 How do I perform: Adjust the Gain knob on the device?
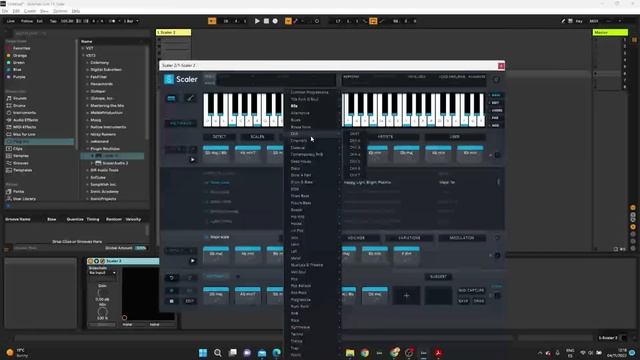(102, 293)
